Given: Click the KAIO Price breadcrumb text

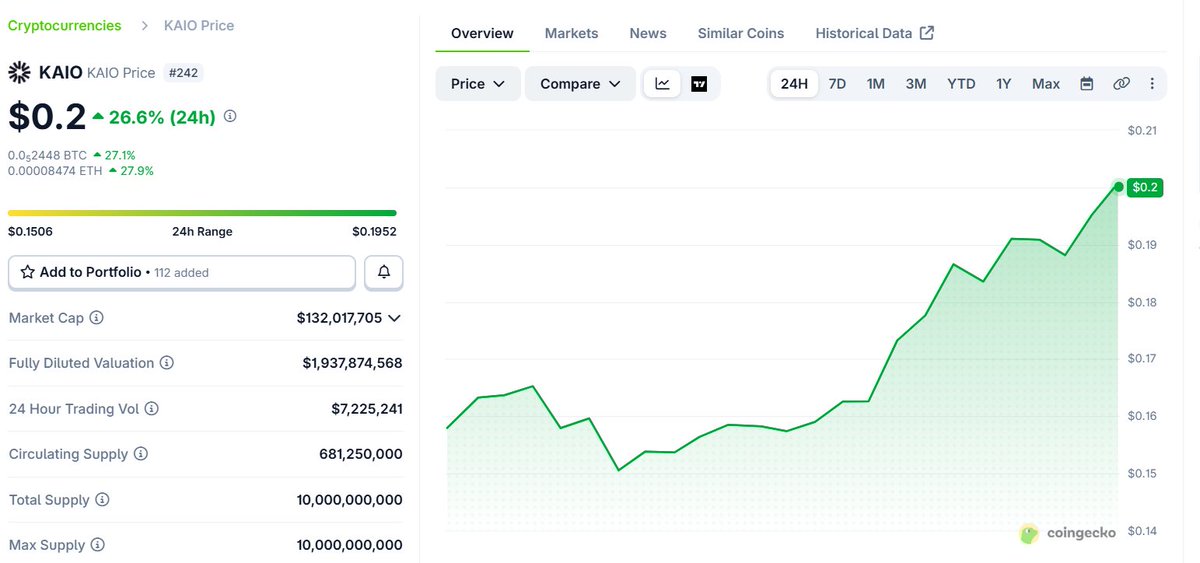Looking at the screenshot, I should click(199, 25).
